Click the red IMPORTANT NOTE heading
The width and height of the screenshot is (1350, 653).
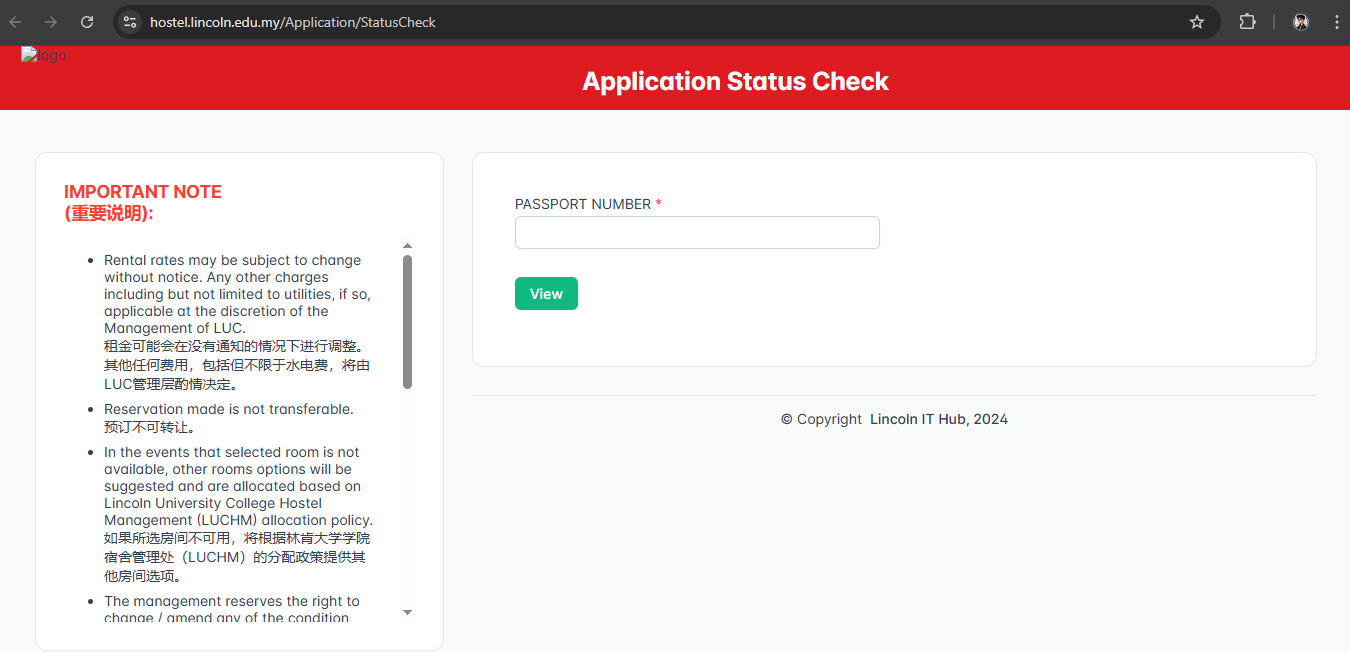pyautogui.click(x=143, y=192)
